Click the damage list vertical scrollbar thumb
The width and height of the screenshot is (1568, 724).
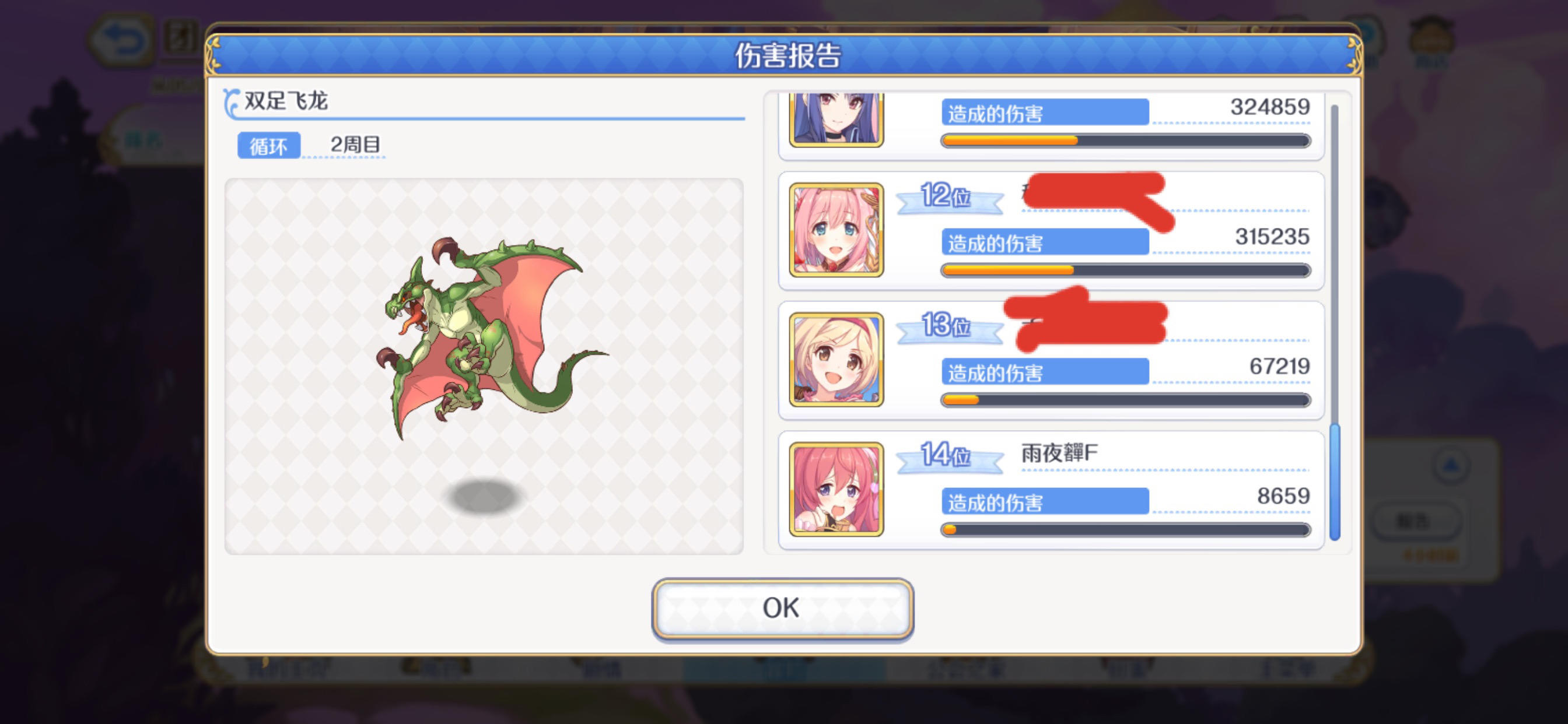pos(1334,482)
